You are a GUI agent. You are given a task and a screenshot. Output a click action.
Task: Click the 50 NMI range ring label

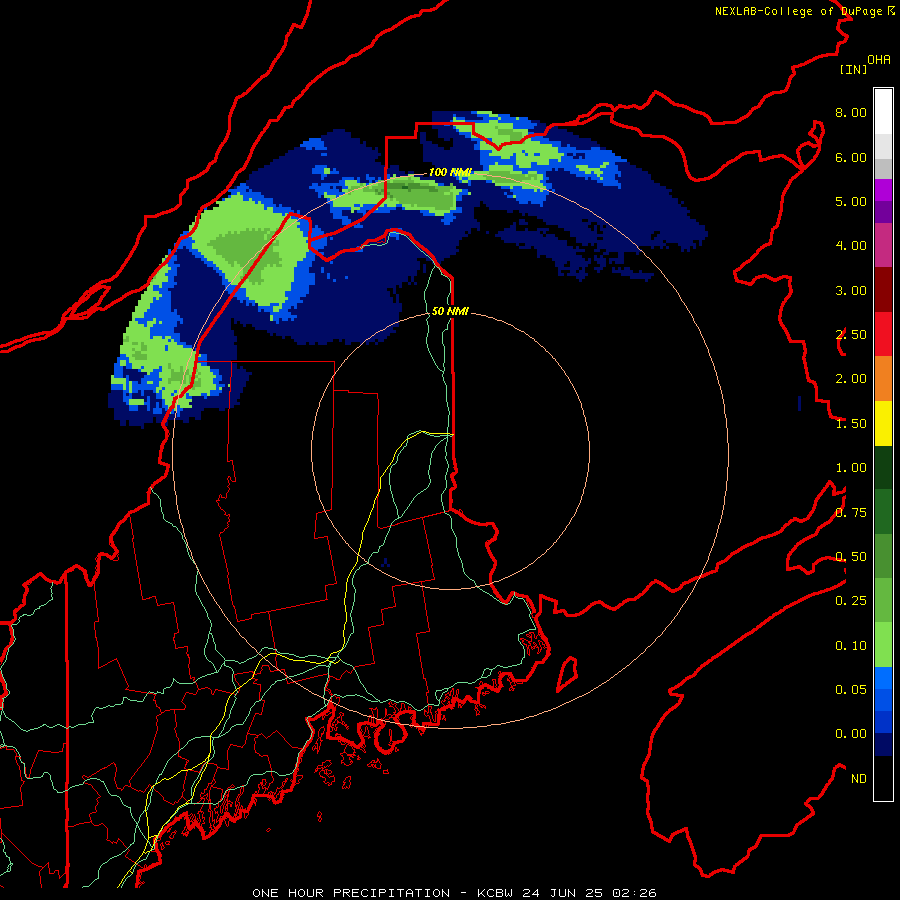coord(450,311)
